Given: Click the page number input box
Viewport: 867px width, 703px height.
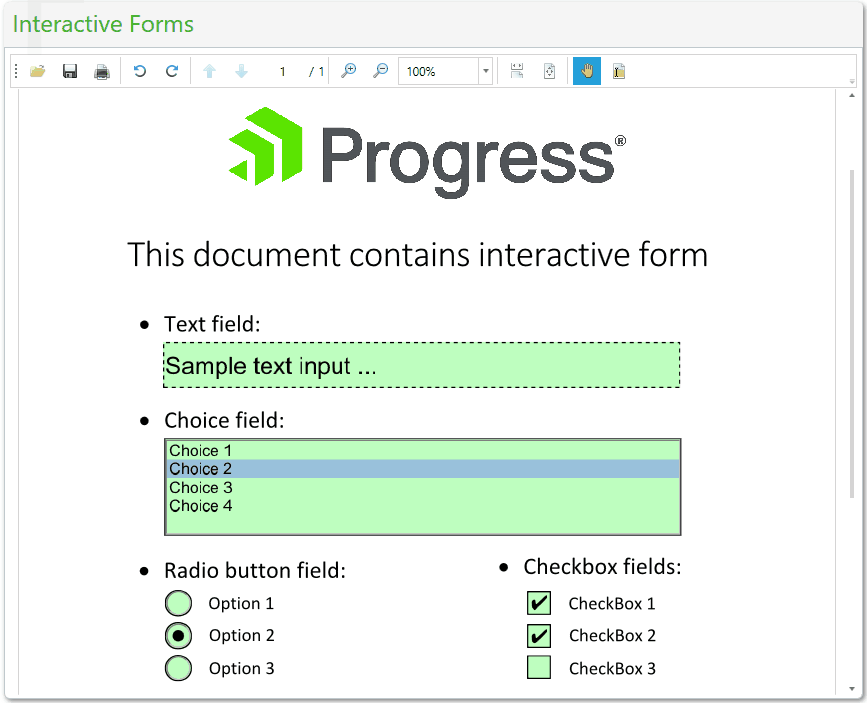Looking at the screenshot, I should click(282, 71).
